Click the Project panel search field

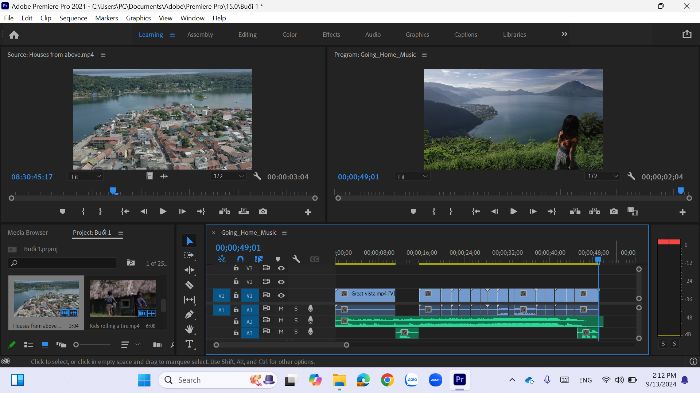[x=62, y=263]
